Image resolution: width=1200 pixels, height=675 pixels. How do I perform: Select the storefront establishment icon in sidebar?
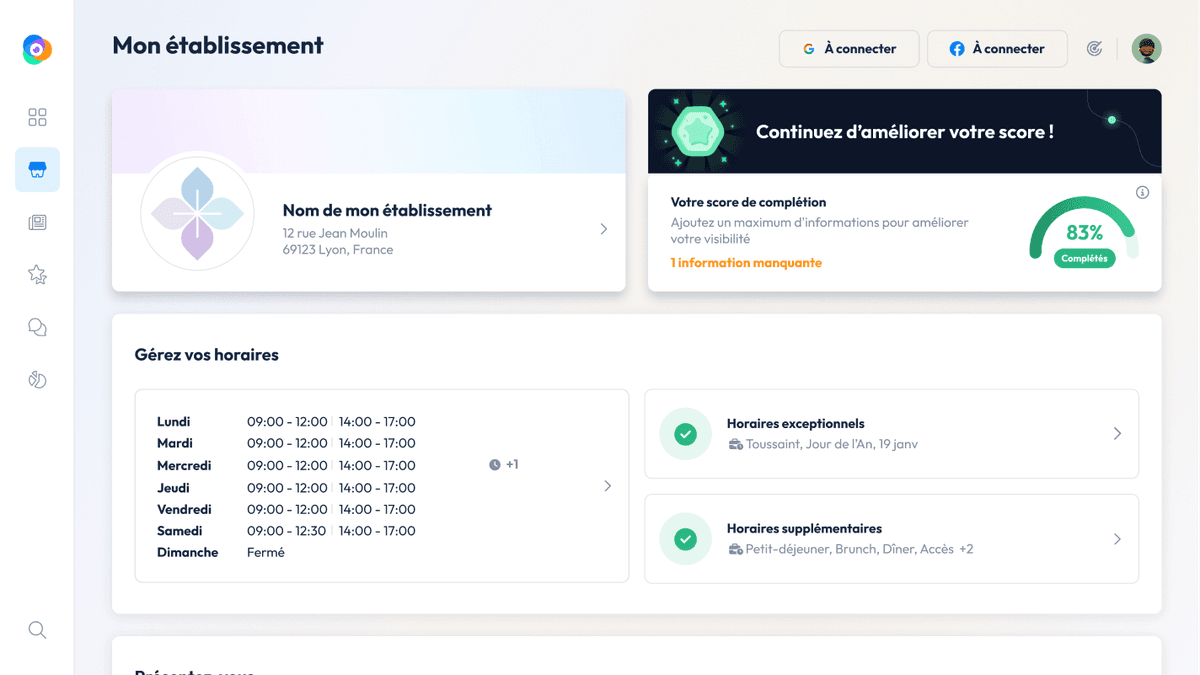coord(37,169)
